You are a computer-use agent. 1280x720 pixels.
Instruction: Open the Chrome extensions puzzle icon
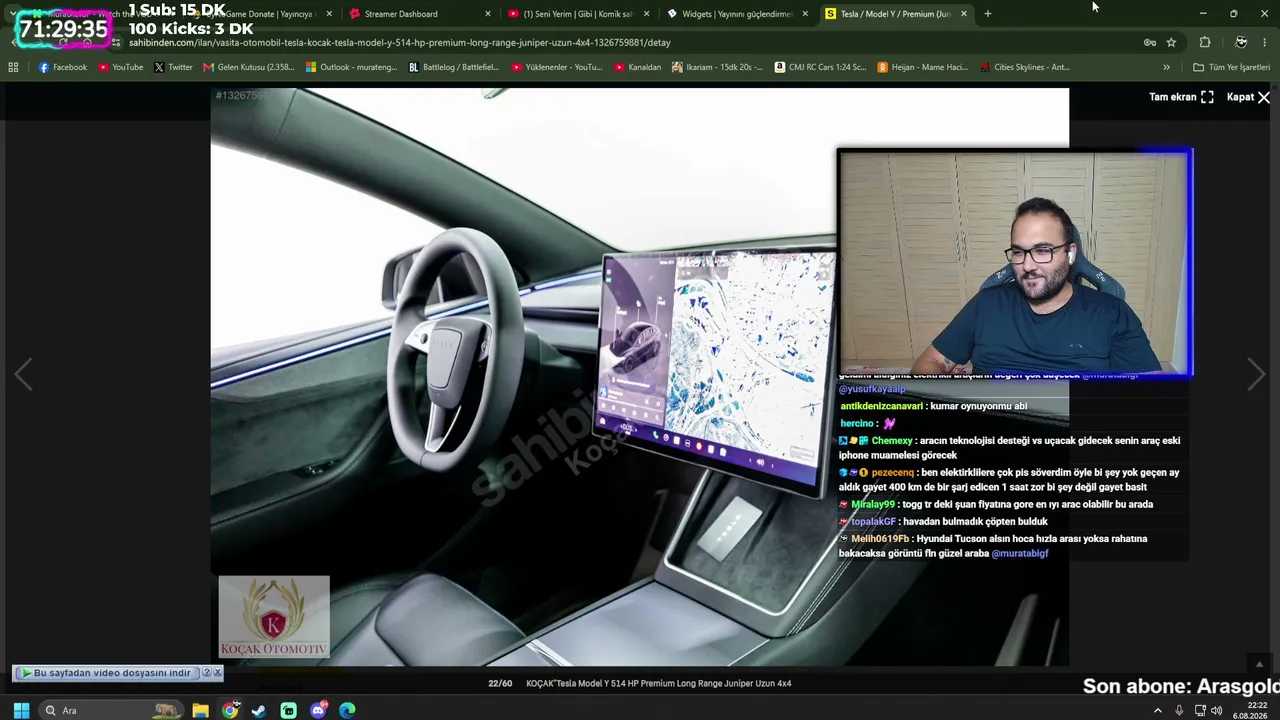tap(1205, 42)
